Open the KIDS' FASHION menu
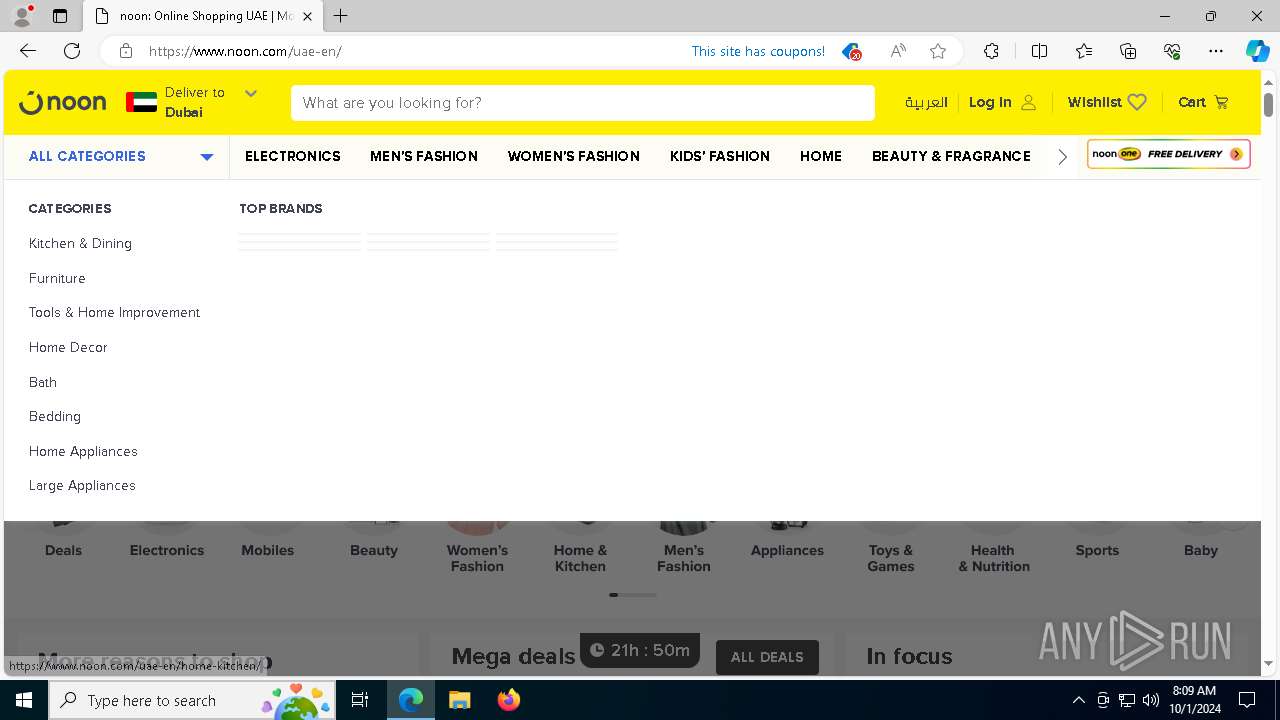 [720, 156]
